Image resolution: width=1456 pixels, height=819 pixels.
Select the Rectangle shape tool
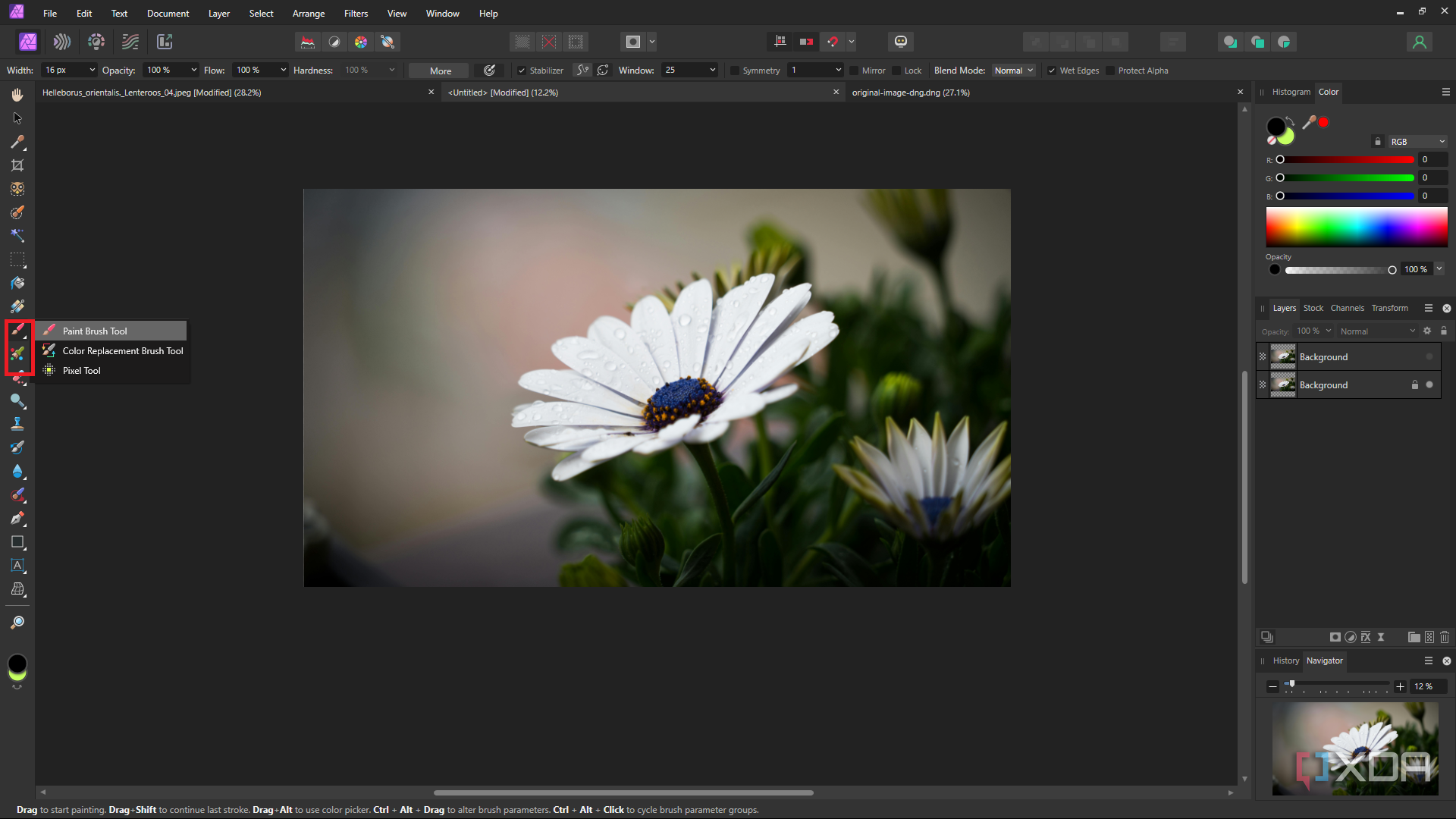[x=17, y=542]
